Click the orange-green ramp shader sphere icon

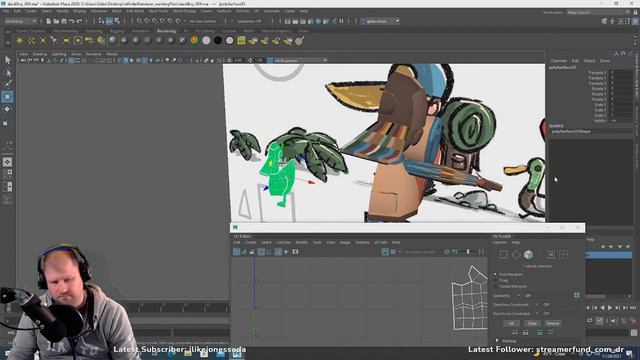point(194,40)
